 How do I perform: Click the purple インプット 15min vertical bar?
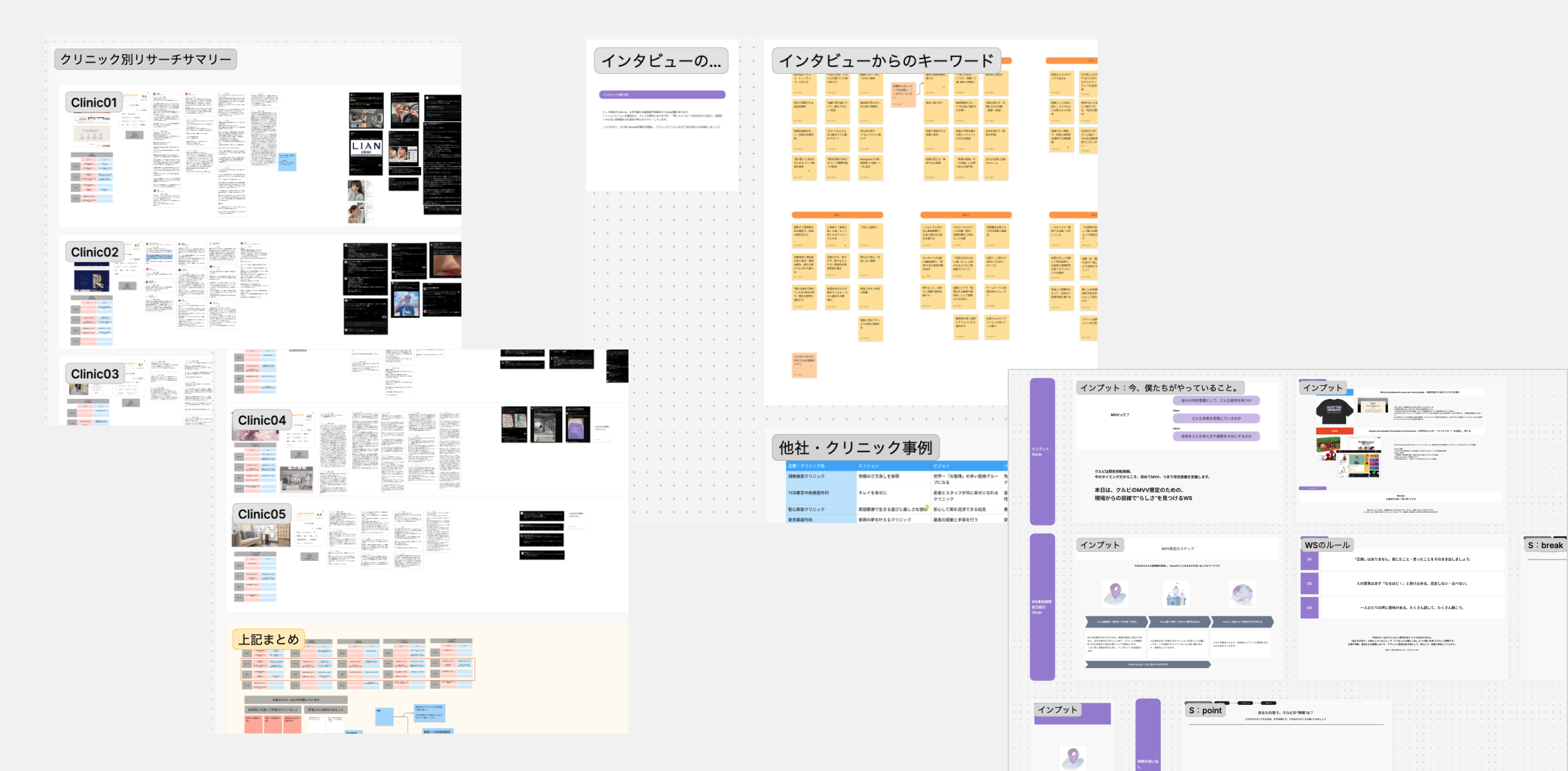click(1042, 451)
